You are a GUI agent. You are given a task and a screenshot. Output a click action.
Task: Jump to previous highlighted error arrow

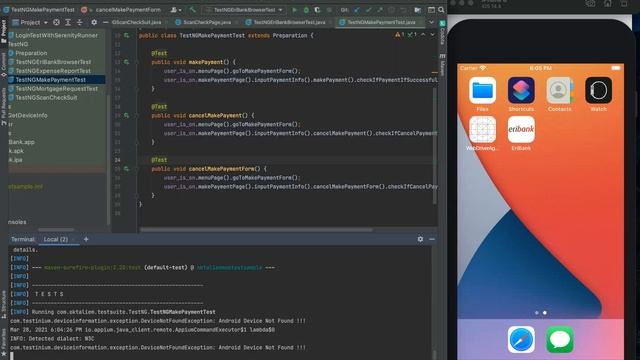tap(423, 35)
